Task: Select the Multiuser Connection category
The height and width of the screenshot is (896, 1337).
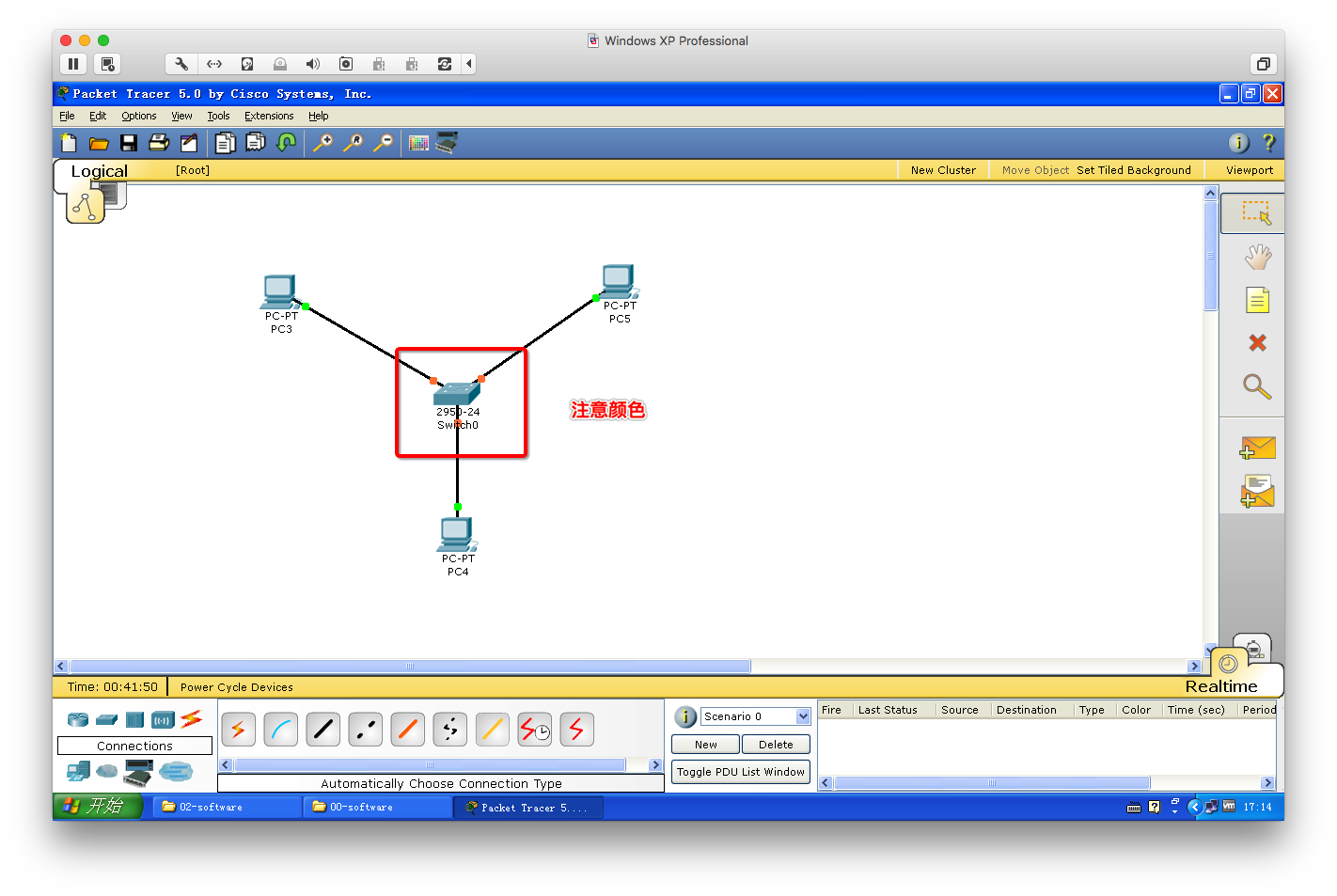Action: tap(176, 772)
